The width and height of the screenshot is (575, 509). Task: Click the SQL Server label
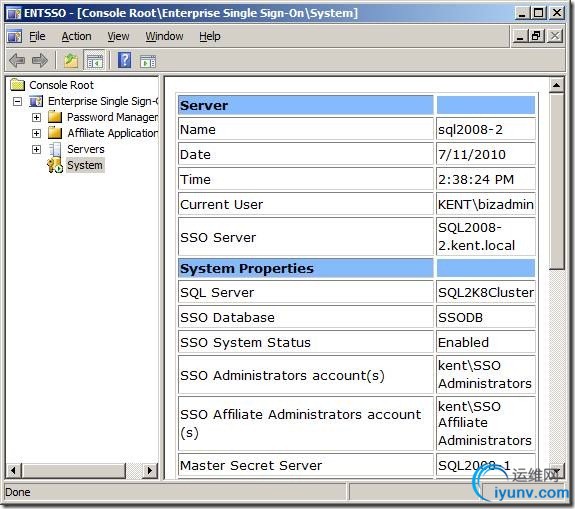217,292
